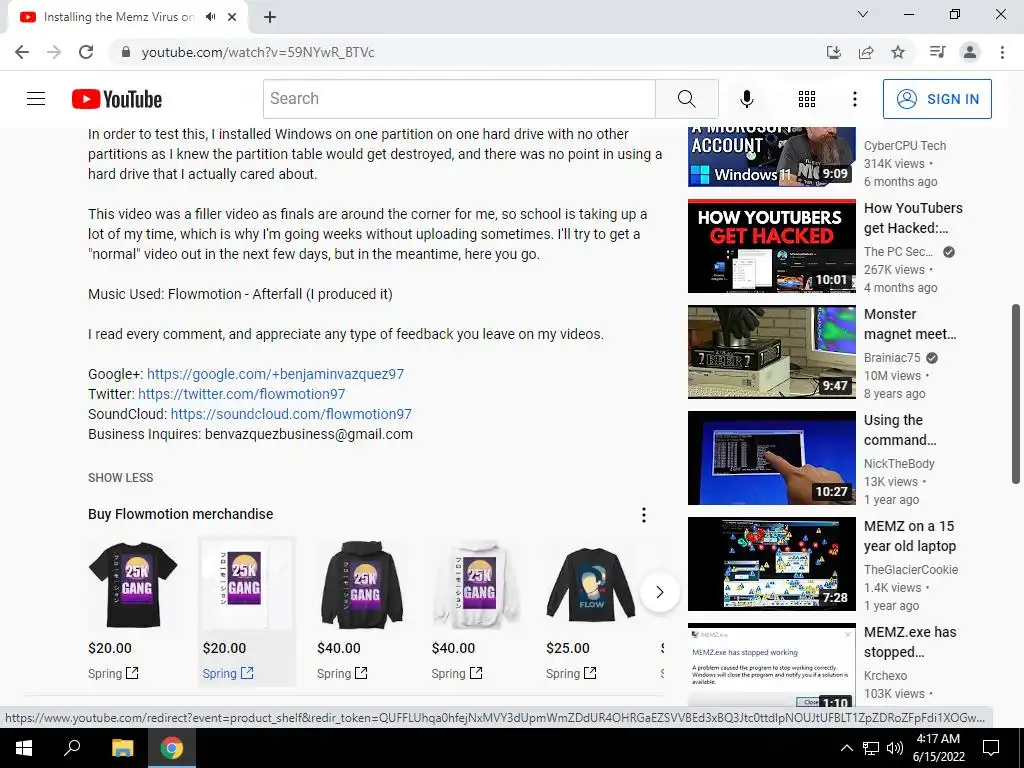Collapse description with SHOW LESS
This screenshot has height=768, width=1024.
pos(121,477)
